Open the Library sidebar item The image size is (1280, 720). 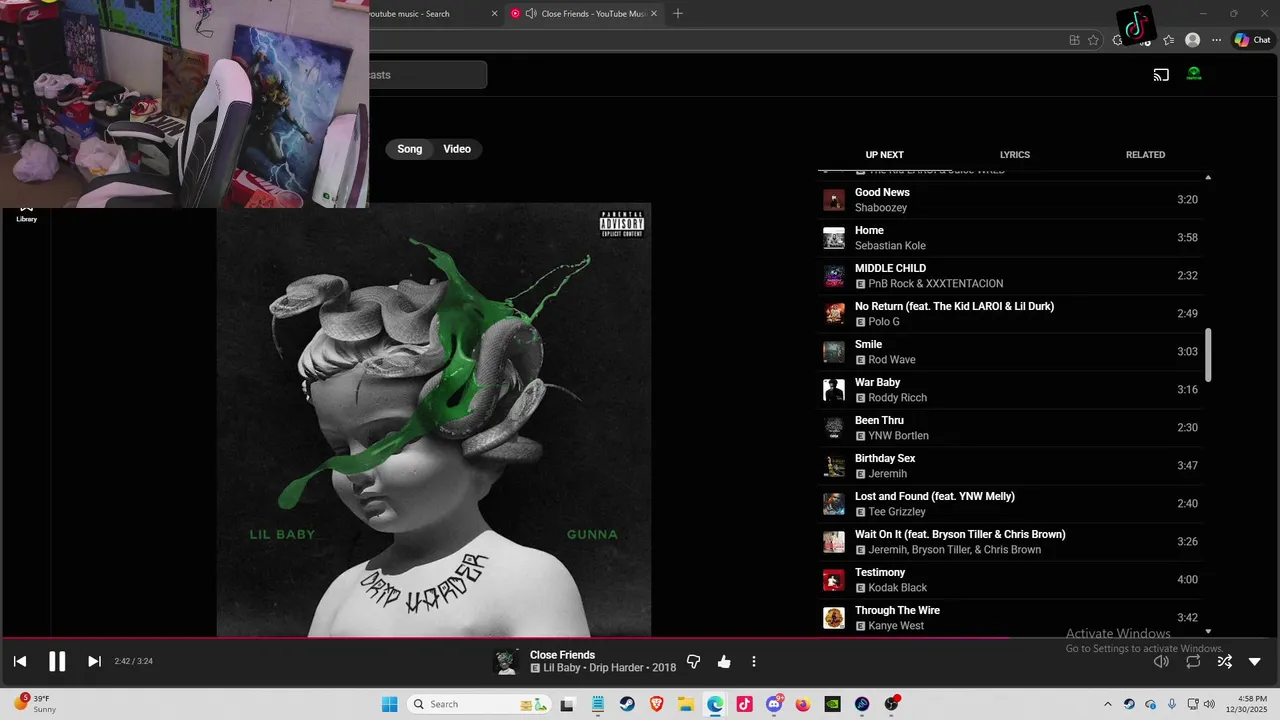coord(26,213)
